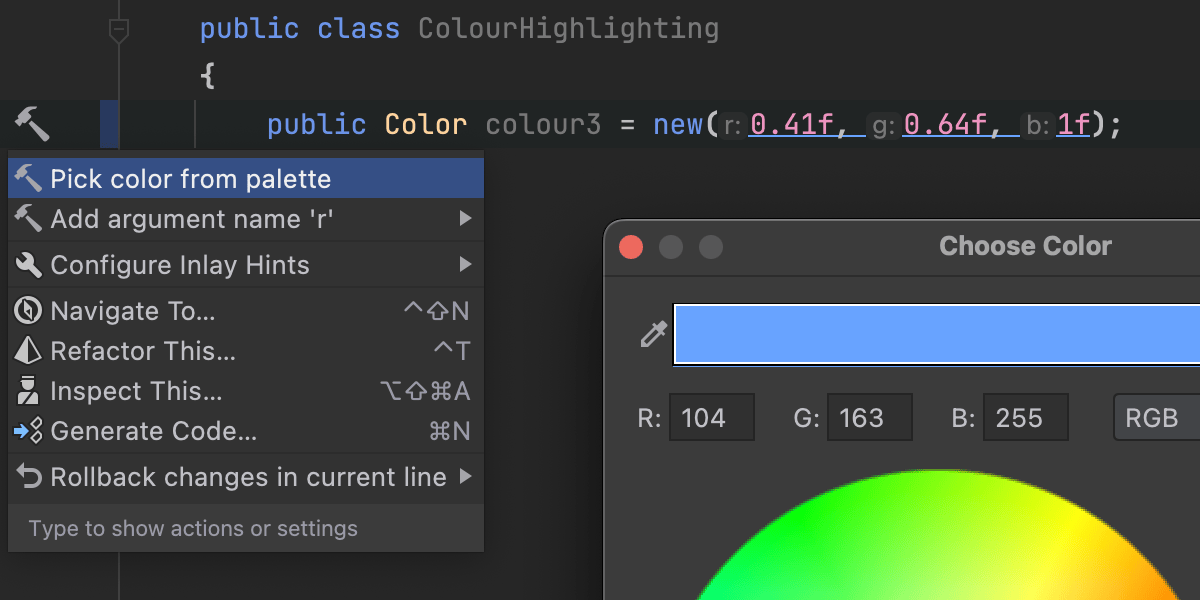Image resolution: width=1200 pixels, height=600 pixels.
Task: Click the eyedropper color picker icon
Action: [653, 334]
